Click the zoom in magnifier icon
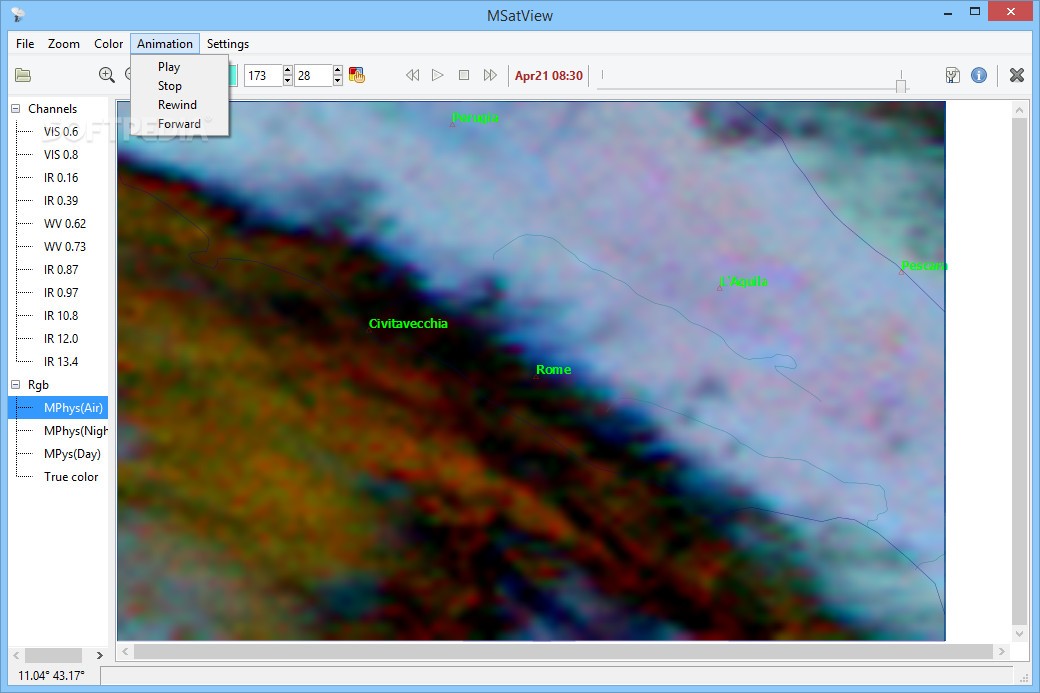Viewport: 1040px width, 693px height. 107,75
